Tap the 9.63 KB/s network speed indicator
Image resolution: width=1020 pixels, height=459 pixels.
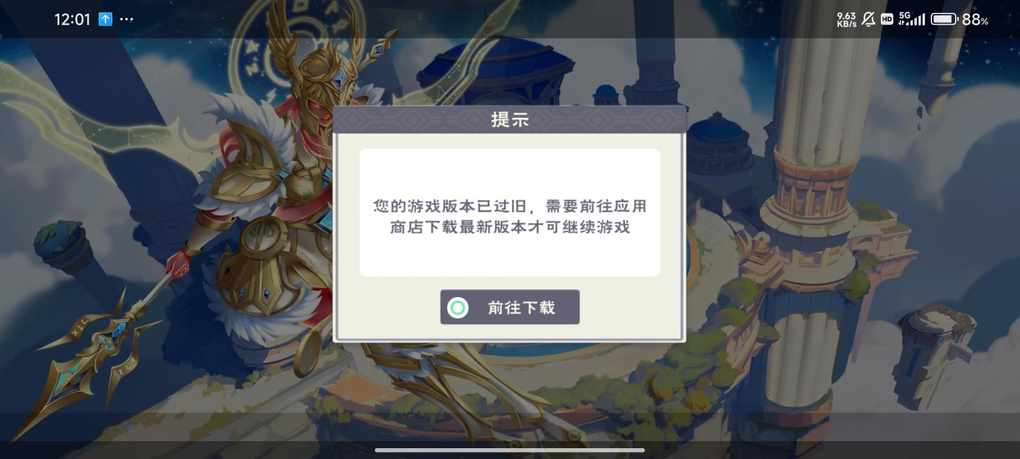pyautogui.click(x=846, y=20)
